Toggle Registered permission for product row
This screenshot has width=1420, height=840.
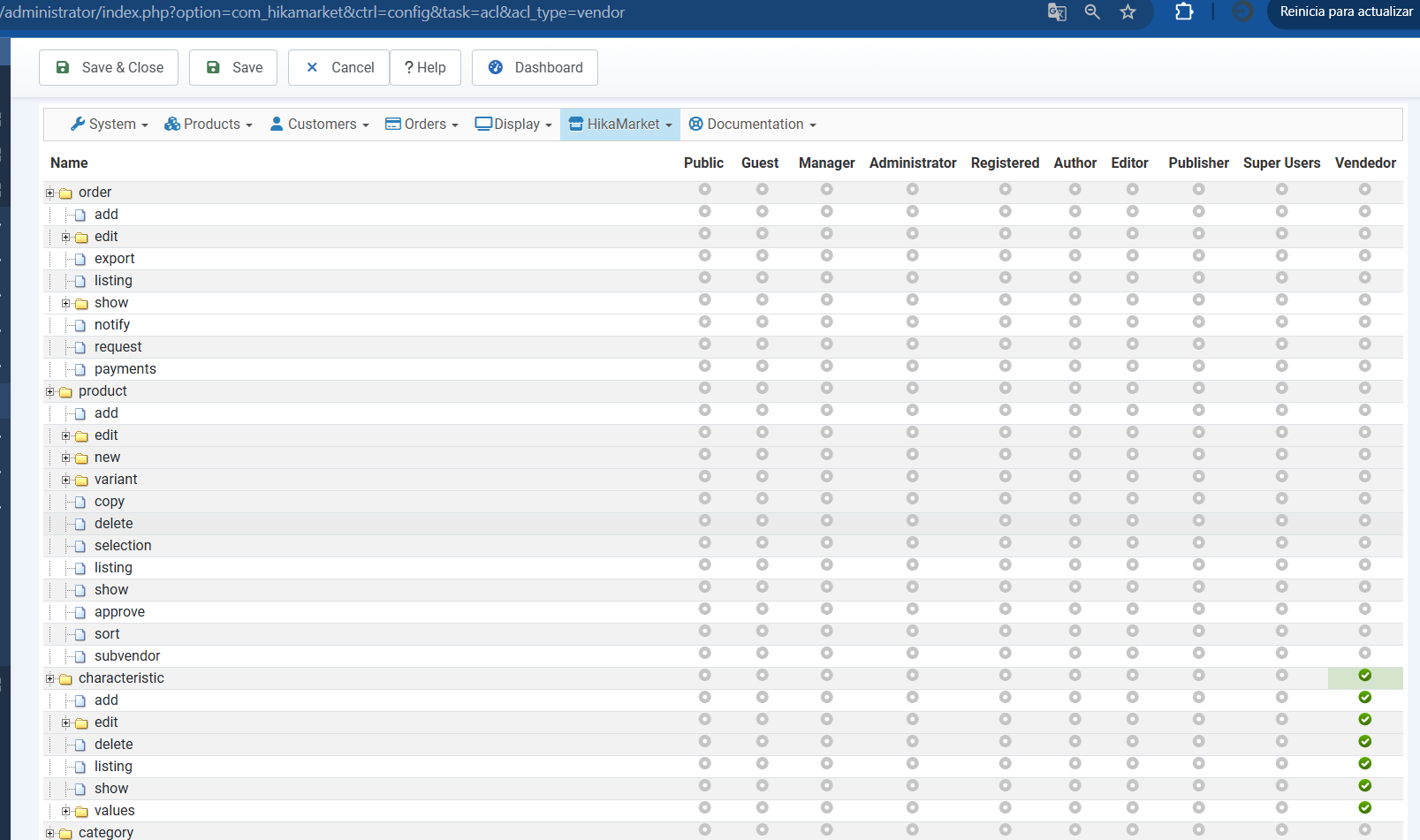point(1005,388)
